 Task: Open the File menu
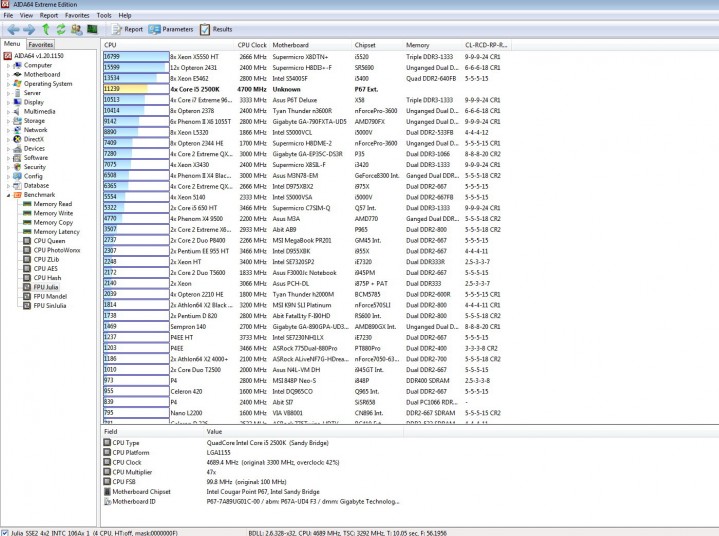point(8,15)
